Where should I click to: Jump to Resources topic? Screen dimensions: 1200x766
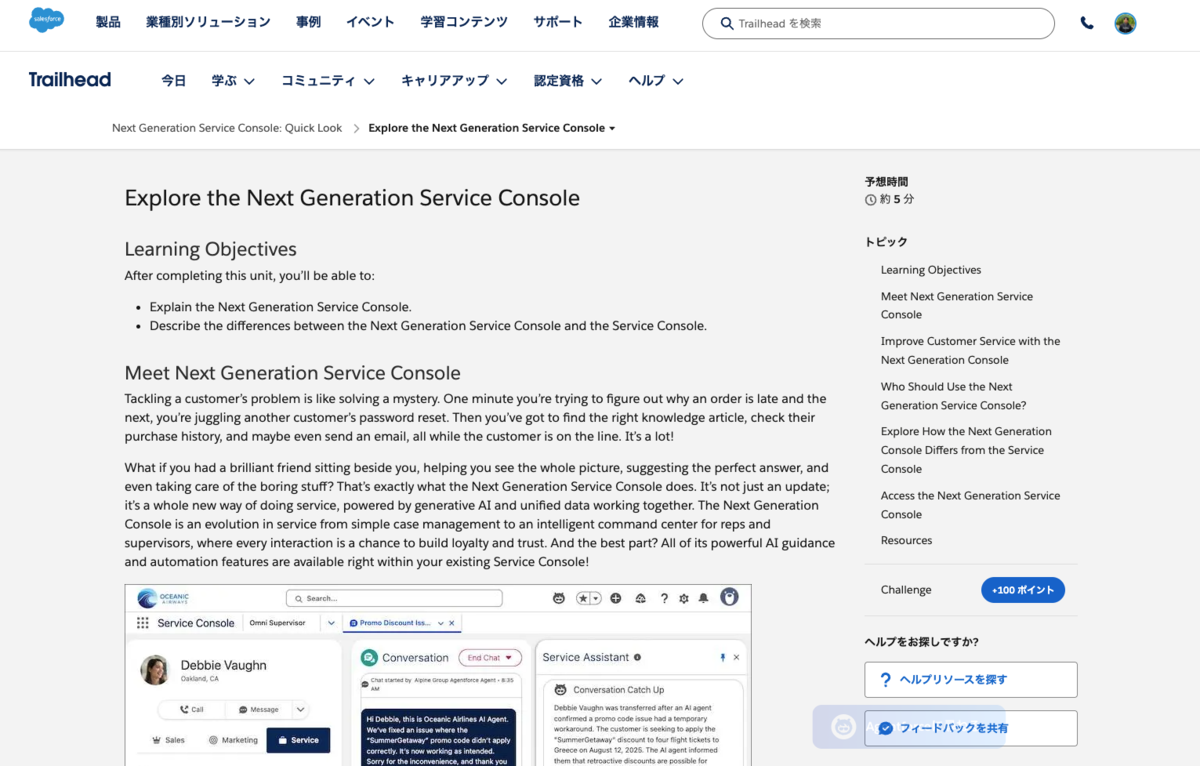(906, 541)
